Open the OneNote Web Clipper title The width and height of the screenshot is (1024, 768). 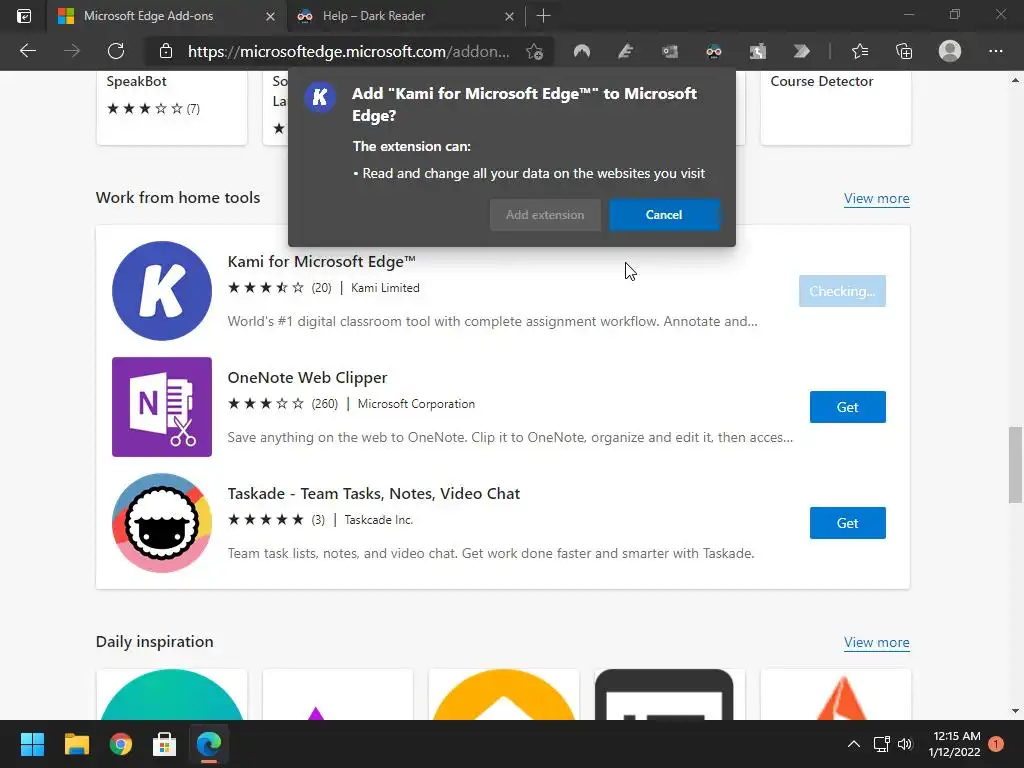pyautogui.click(x=307, y=378)
